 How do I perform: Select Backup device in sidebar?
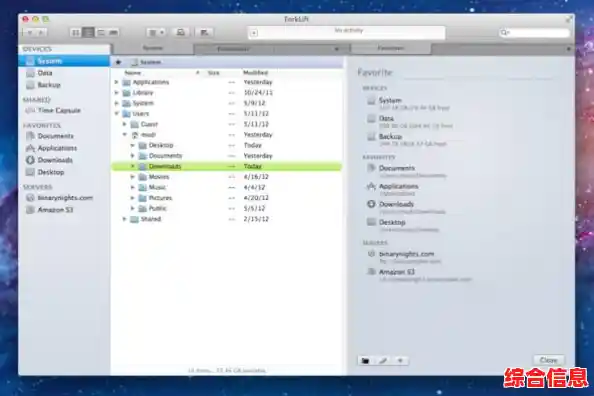pyautogui.click(x=64, y=85)
